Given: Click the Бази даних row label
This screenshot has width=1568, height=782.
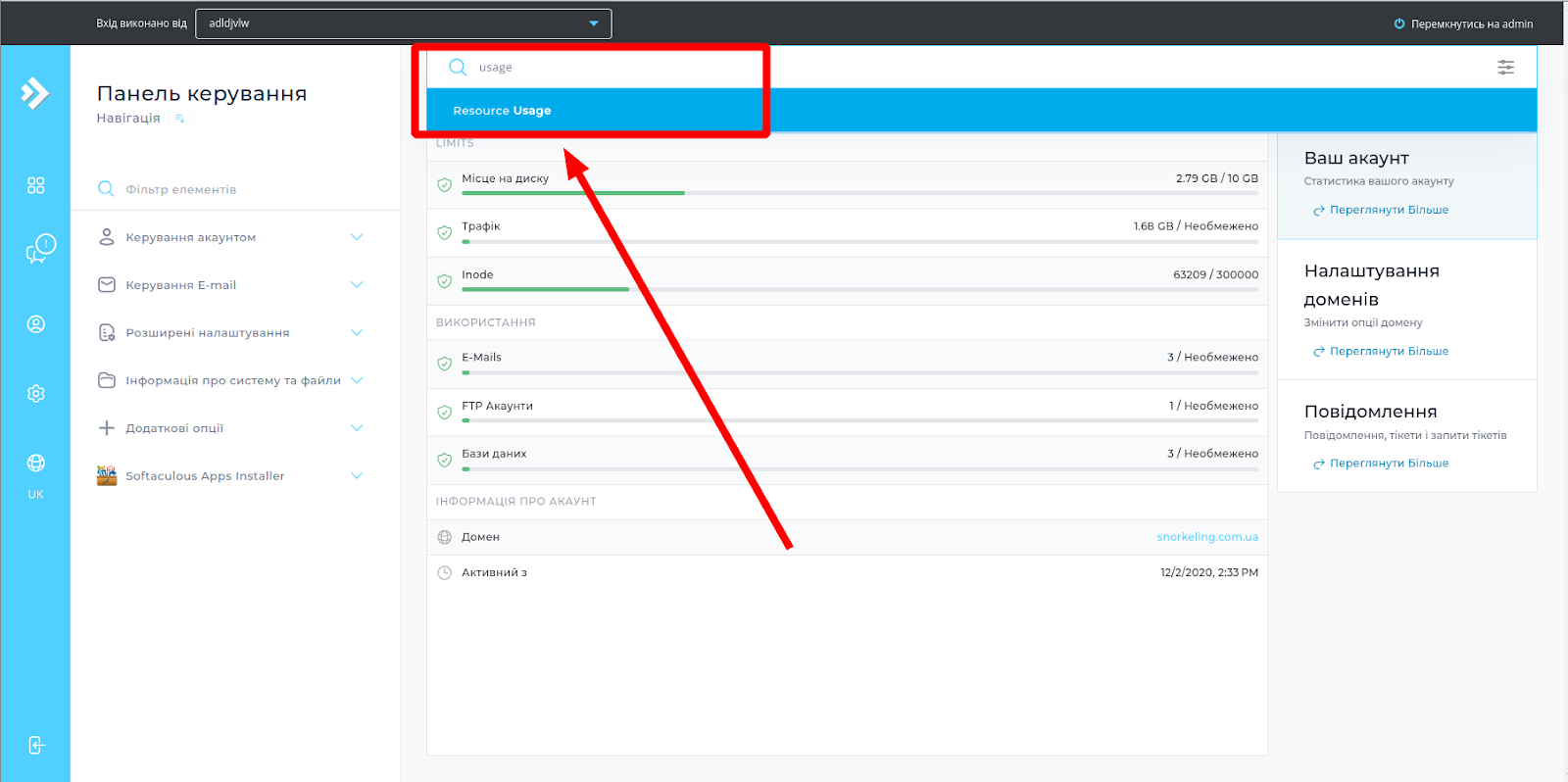Looking at the screenshot, I should [x=494, y=454].
